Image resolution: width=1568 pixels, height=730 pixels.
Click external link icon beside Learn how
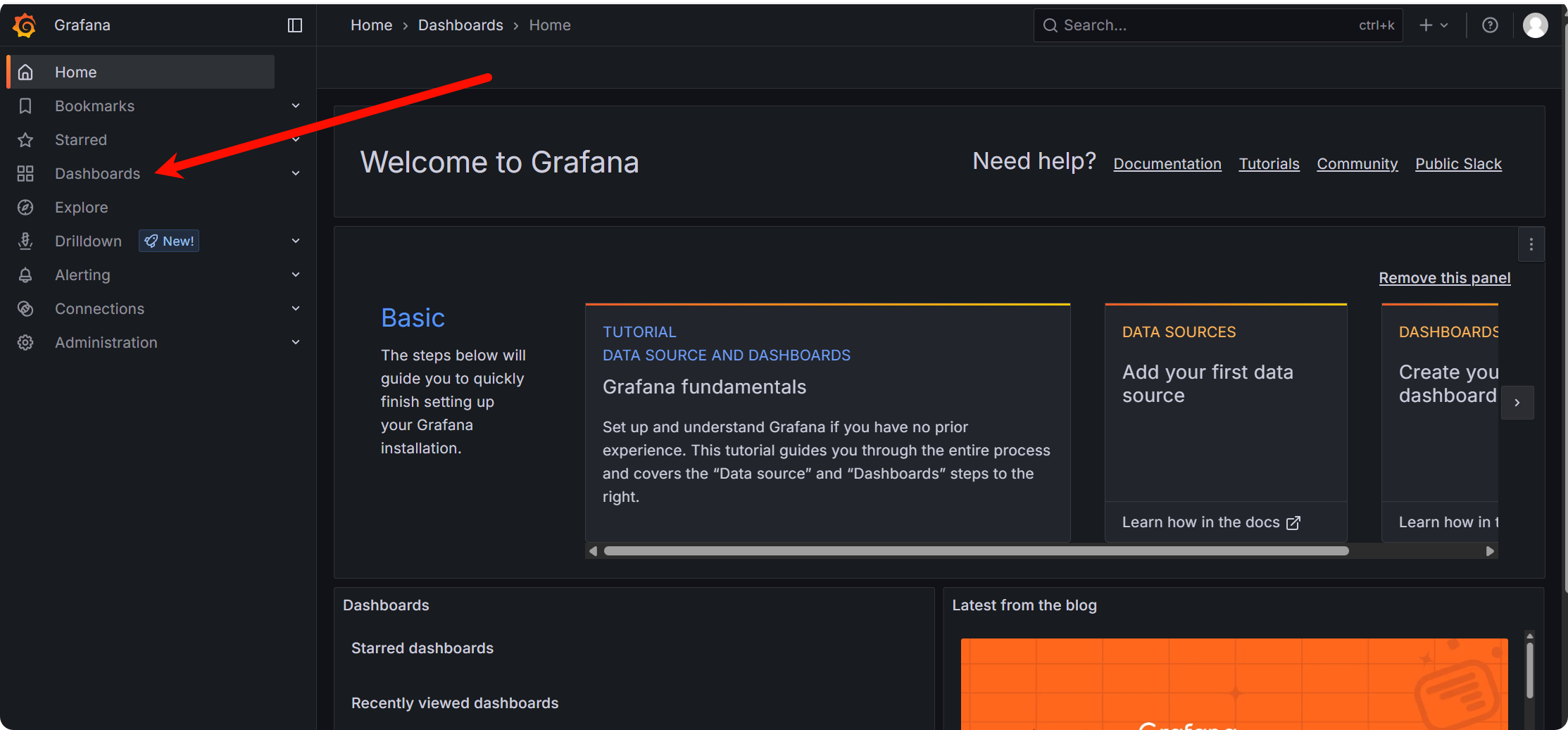(x=1293, y=522)
